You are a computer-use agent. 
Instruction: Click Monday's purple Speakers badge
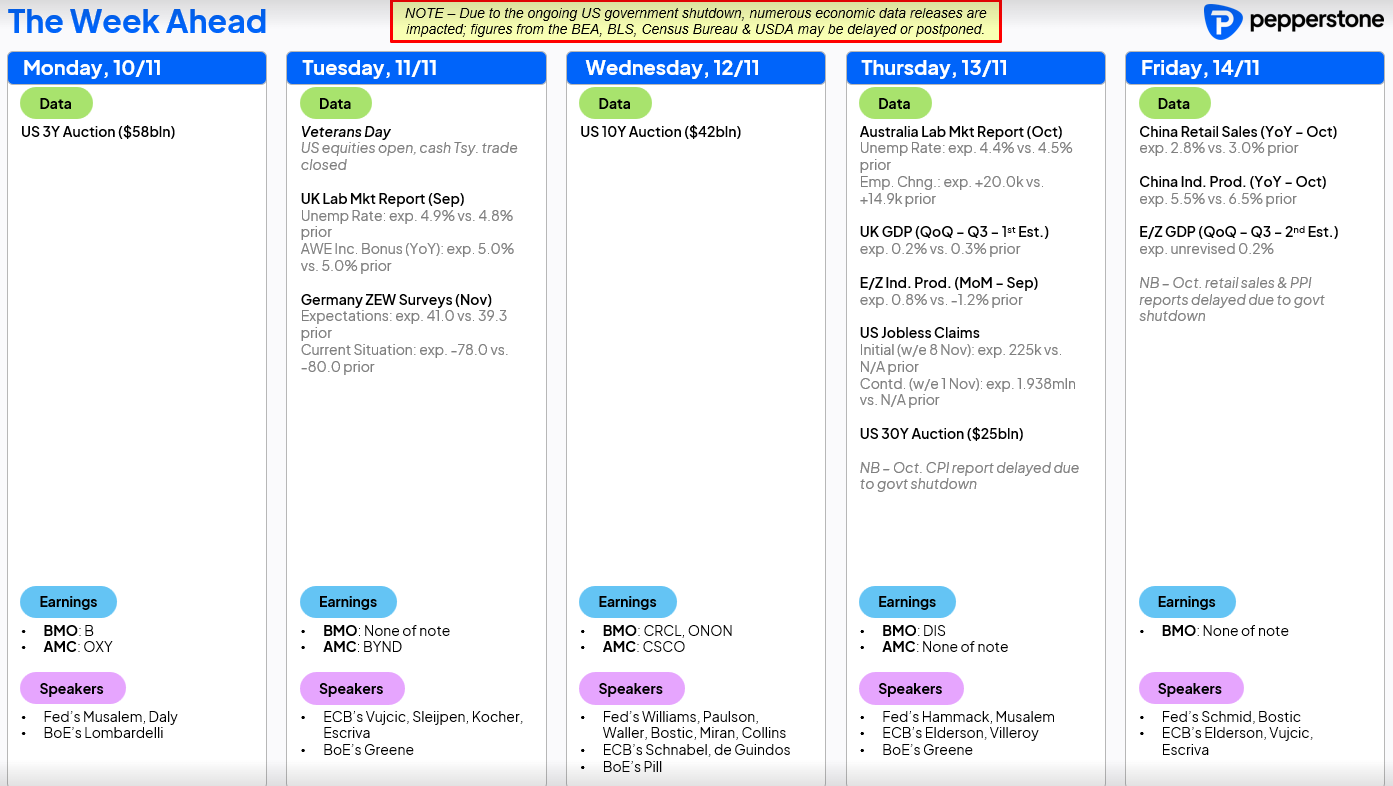click(71, 689)
